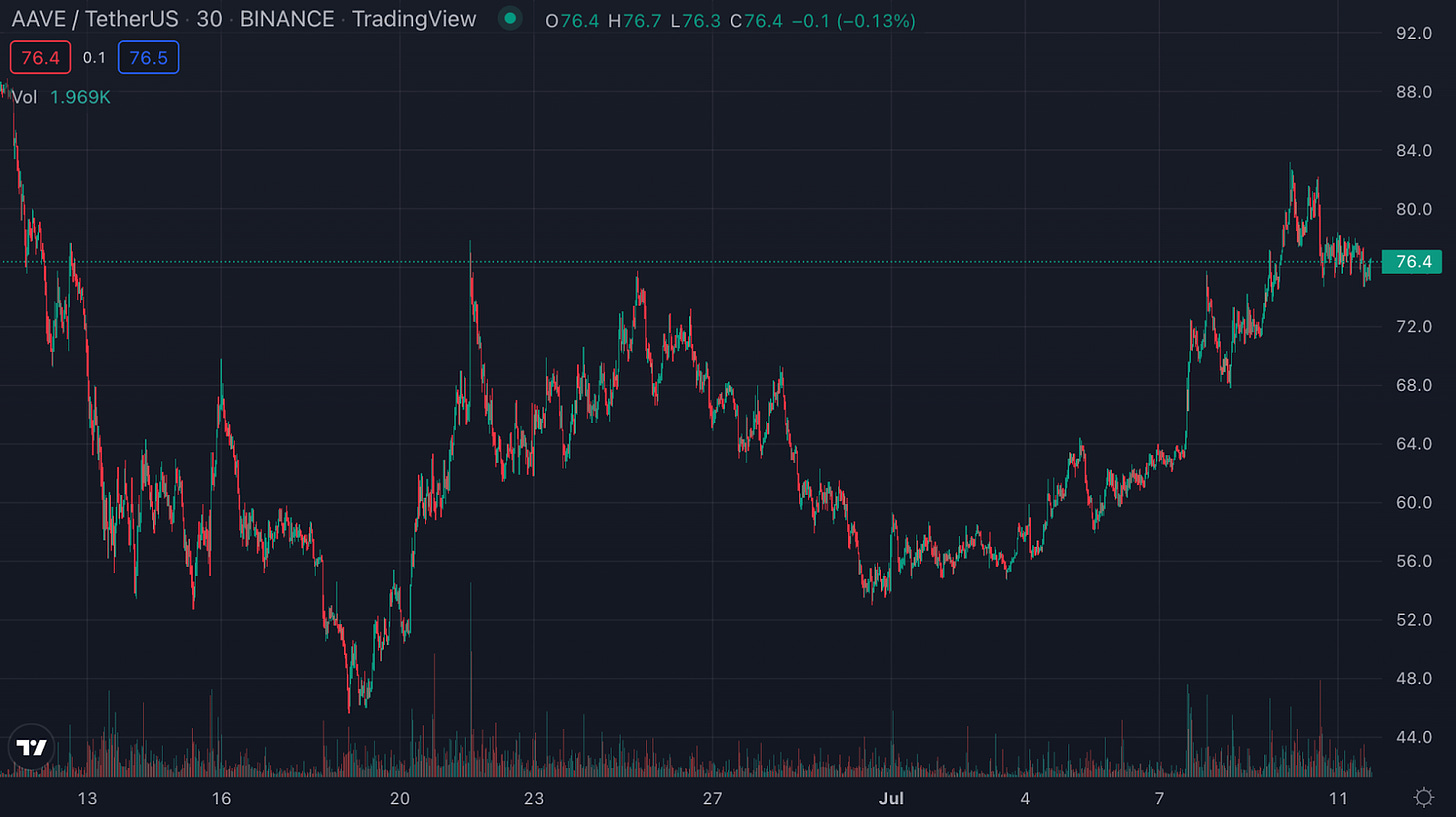Click date 20 on the time axis
This screenshot has width=1456, height=817.
pyautogui.click(x=400, y=798)
